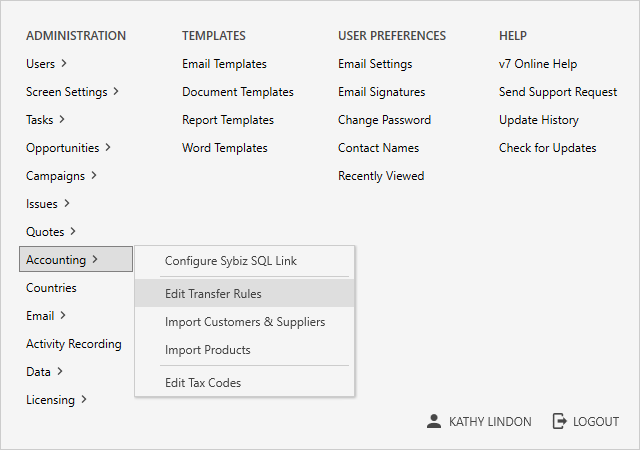
Task: Choose Import Products from Accounting submenu
Action: click(207, 350)
